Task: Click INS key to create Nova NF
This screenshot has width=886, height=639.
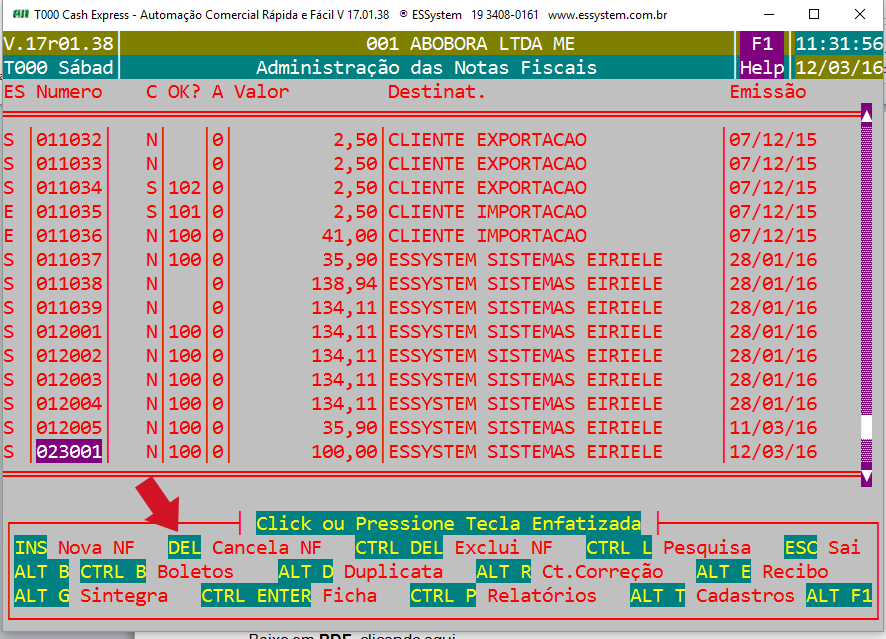Action: point(31,548)
